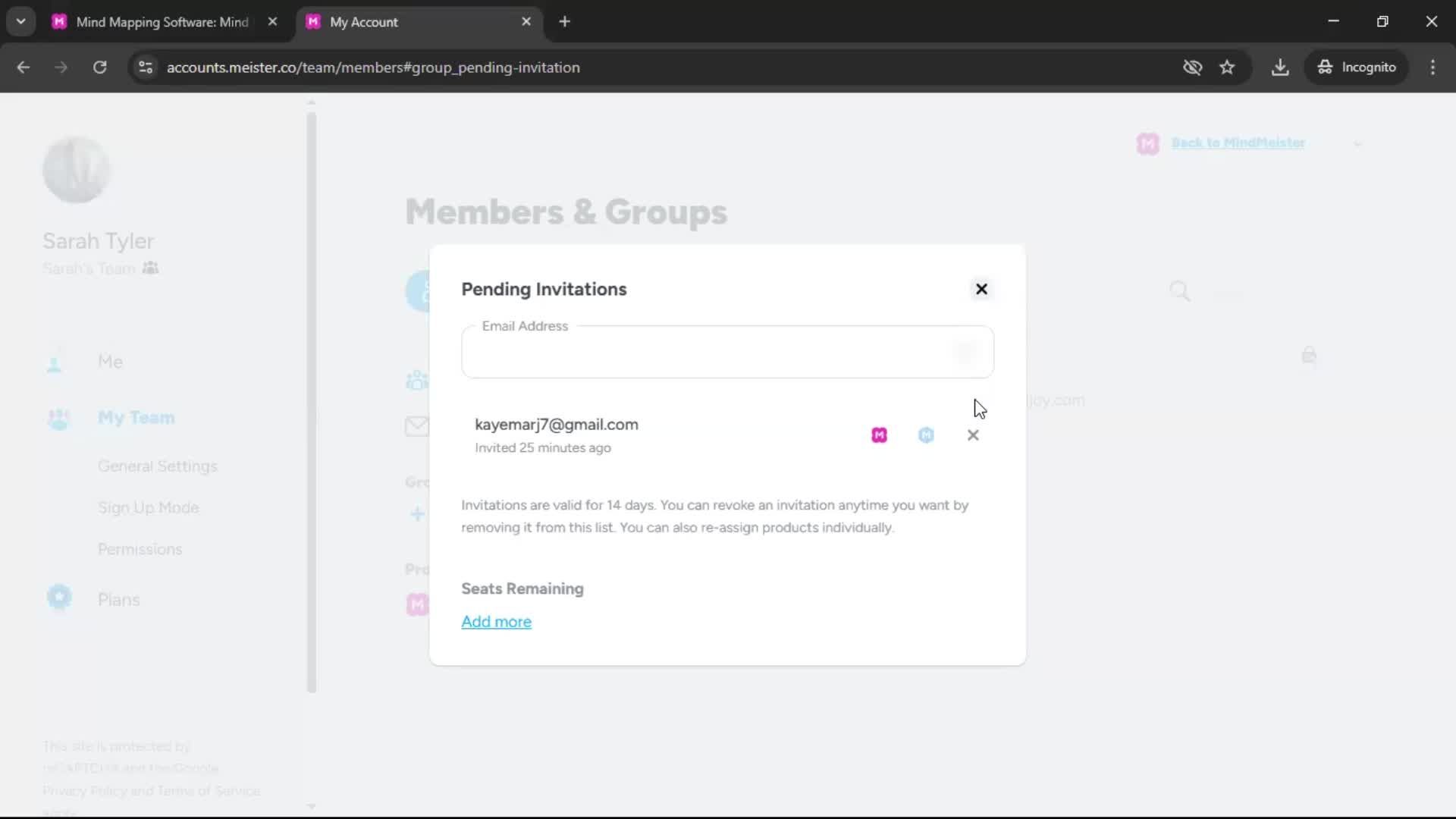Image resolution: width=1456 pixels, height=819 pixels.
Task: View site information icon in address bar
Action: (146, 67)
